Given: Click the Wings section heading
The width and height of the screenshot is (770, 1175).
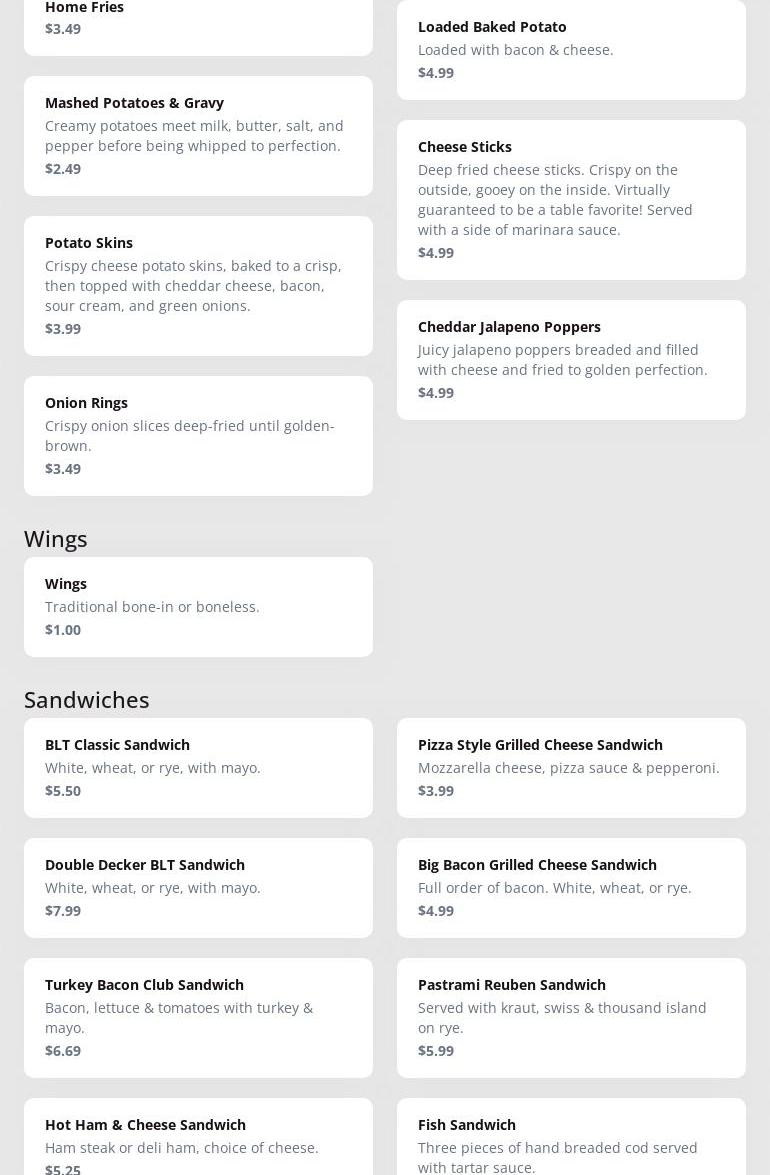Looking at the screenshot, I should [x=56, y=538].
